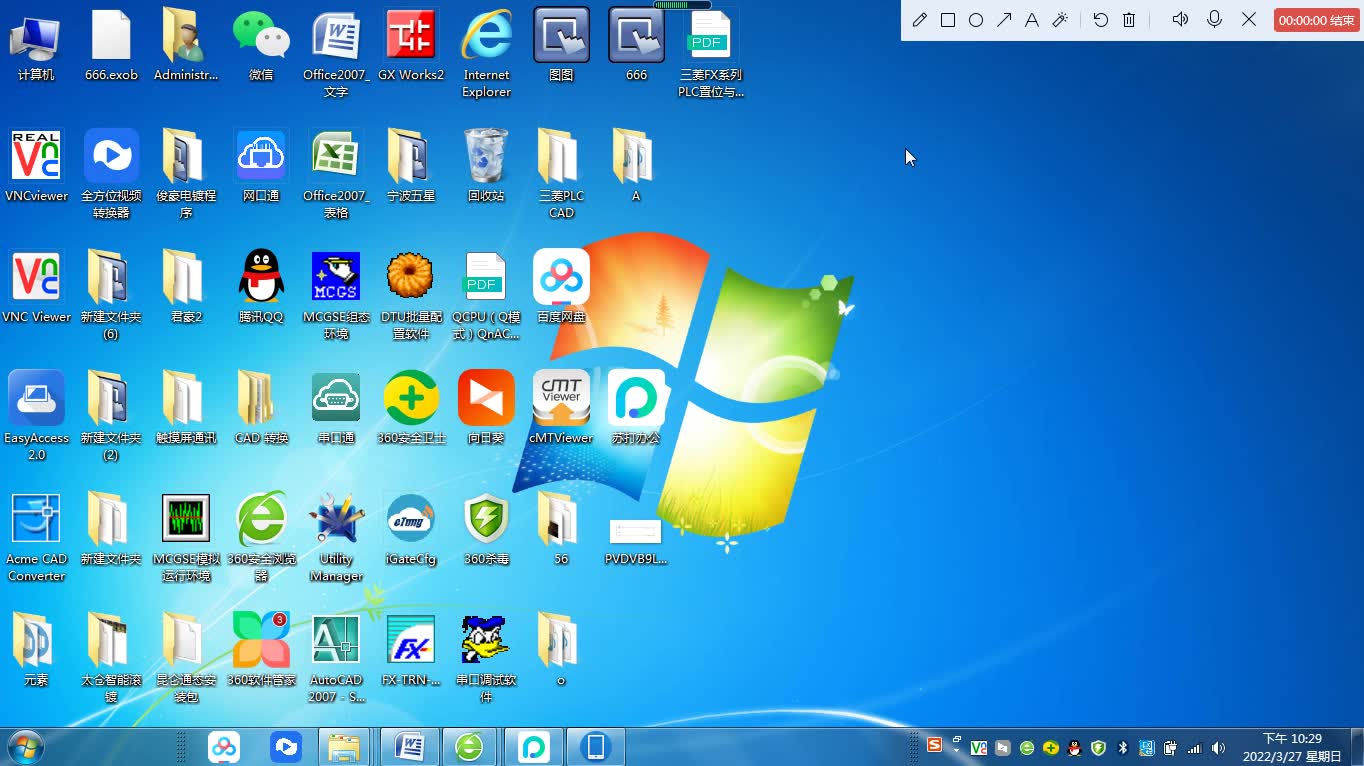
Task: Open the 宁波五星 folder
Action: pos(411,166)
